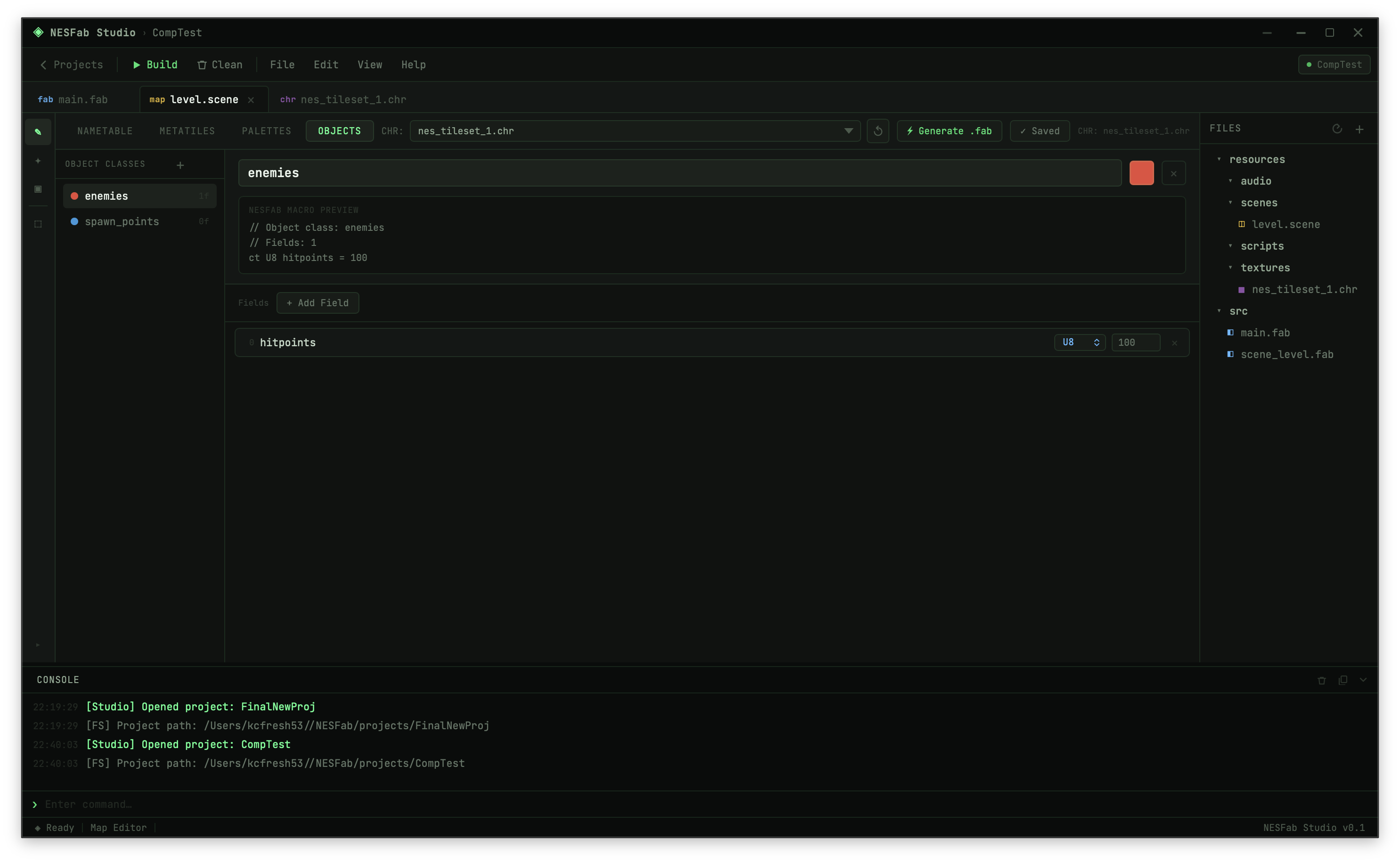Select the dashed marquee selection tool

coord(38,224)
